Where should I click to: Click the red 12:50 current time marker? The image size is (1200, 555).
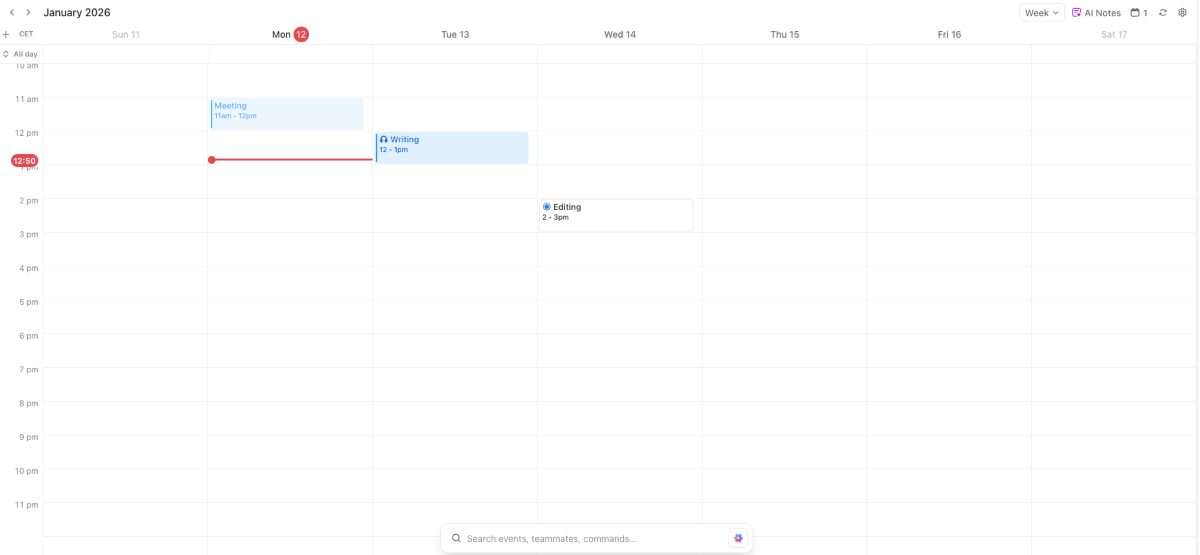pyautogui.click(x=25, y=160)
